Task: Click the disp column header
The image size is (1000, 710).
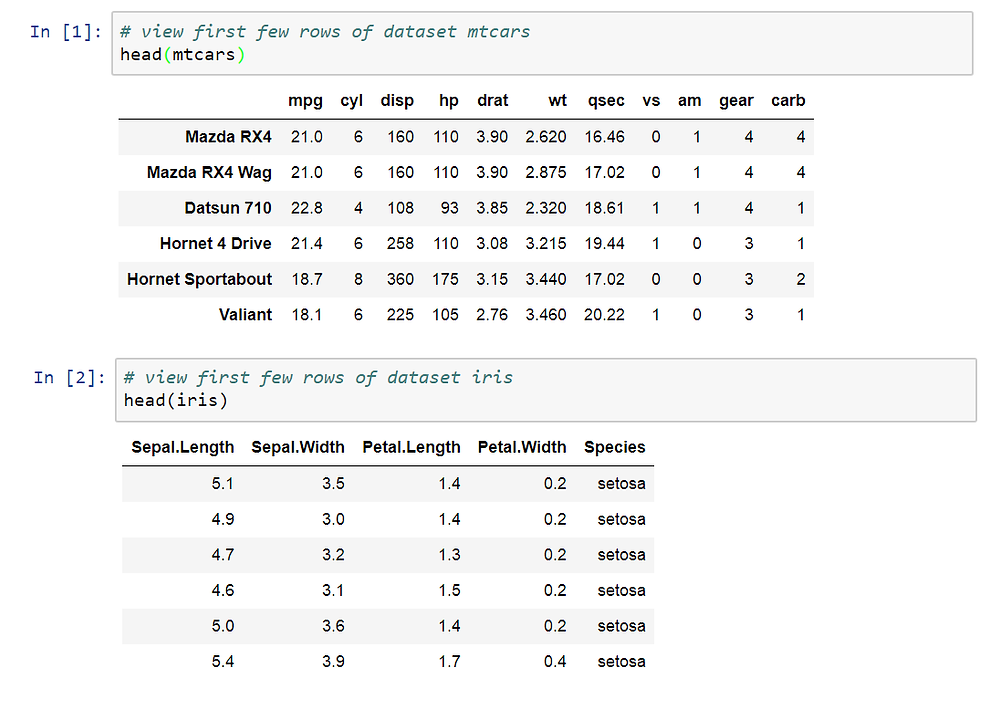Action: pyautogui.click(x=397, y=100)
